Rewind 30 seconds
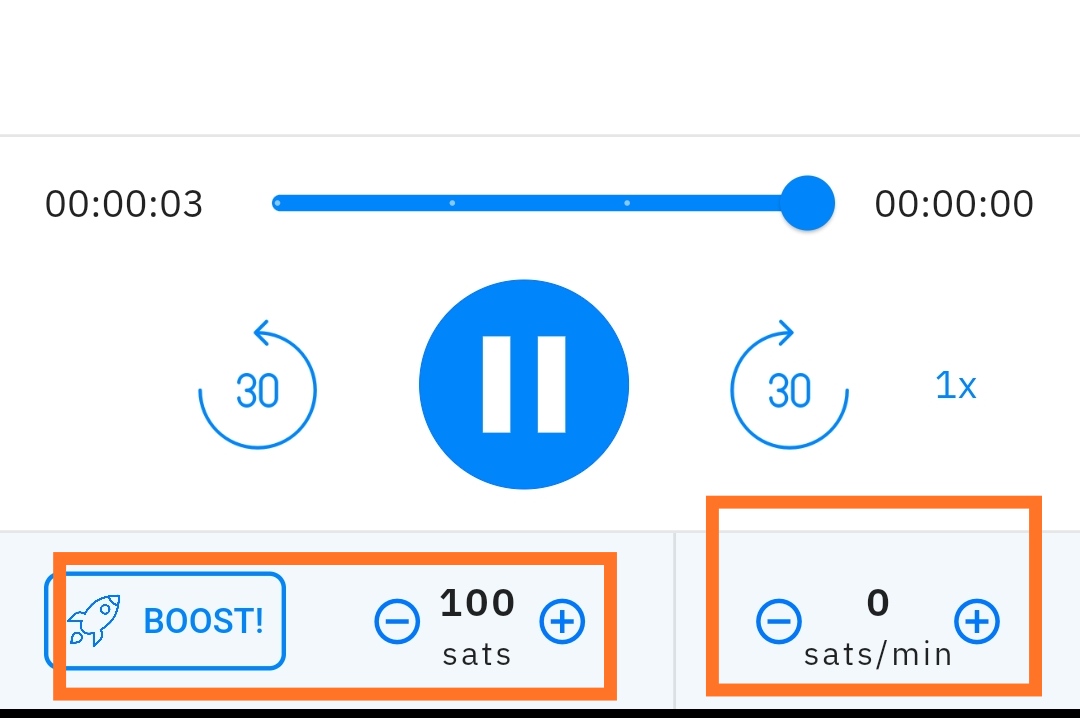Image resolution: width=1080 pixels, height=718 pixels. [258, 387]
